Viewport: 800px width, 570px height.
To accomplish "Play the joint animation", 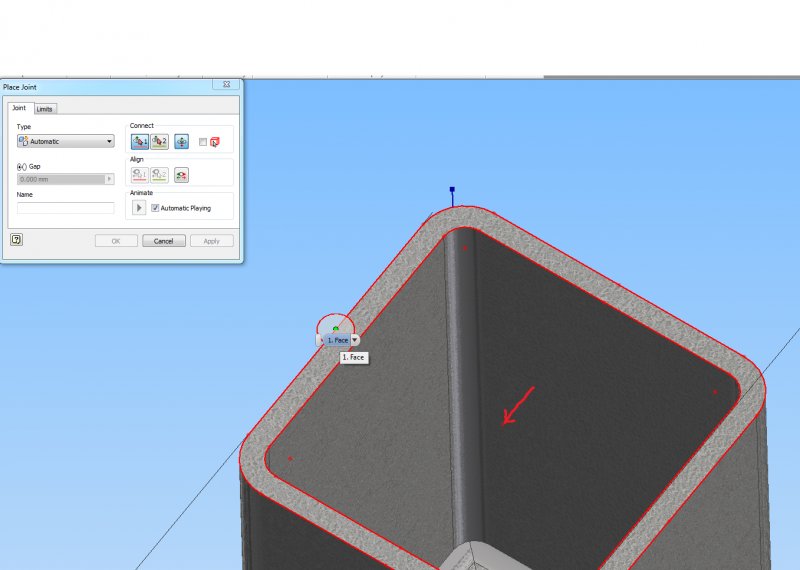I will (x=139, y=208).
